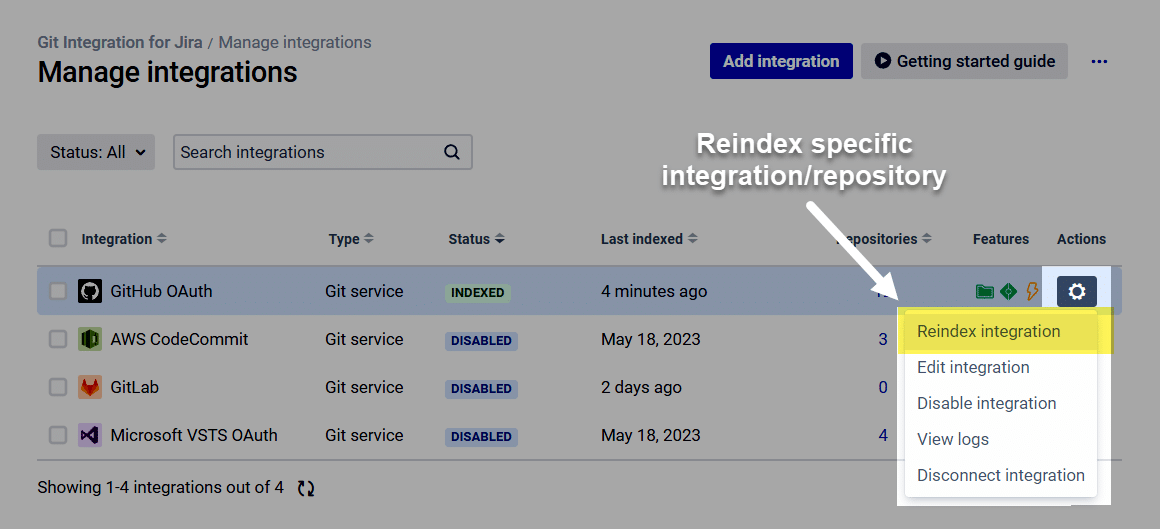Screen dimensions: 1160x529
Task: Click the orange lightning bolt feature icon
Action: [x=1031, y=292]
